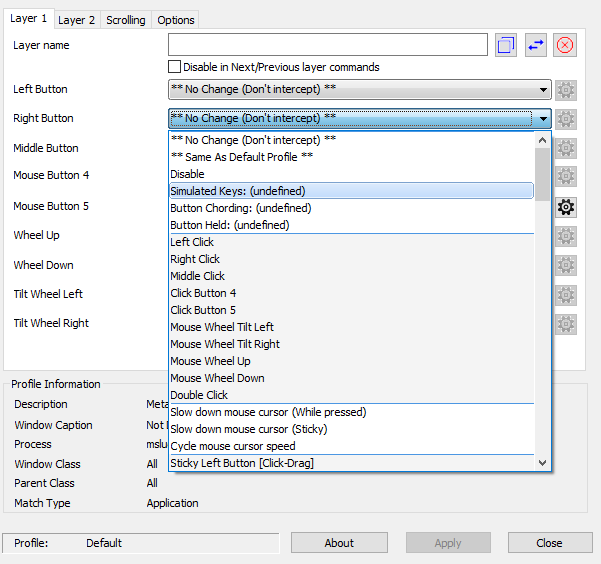This screenshot has height=564, width=601.
Task: Go to the Options tab
Action: (176, 20)
